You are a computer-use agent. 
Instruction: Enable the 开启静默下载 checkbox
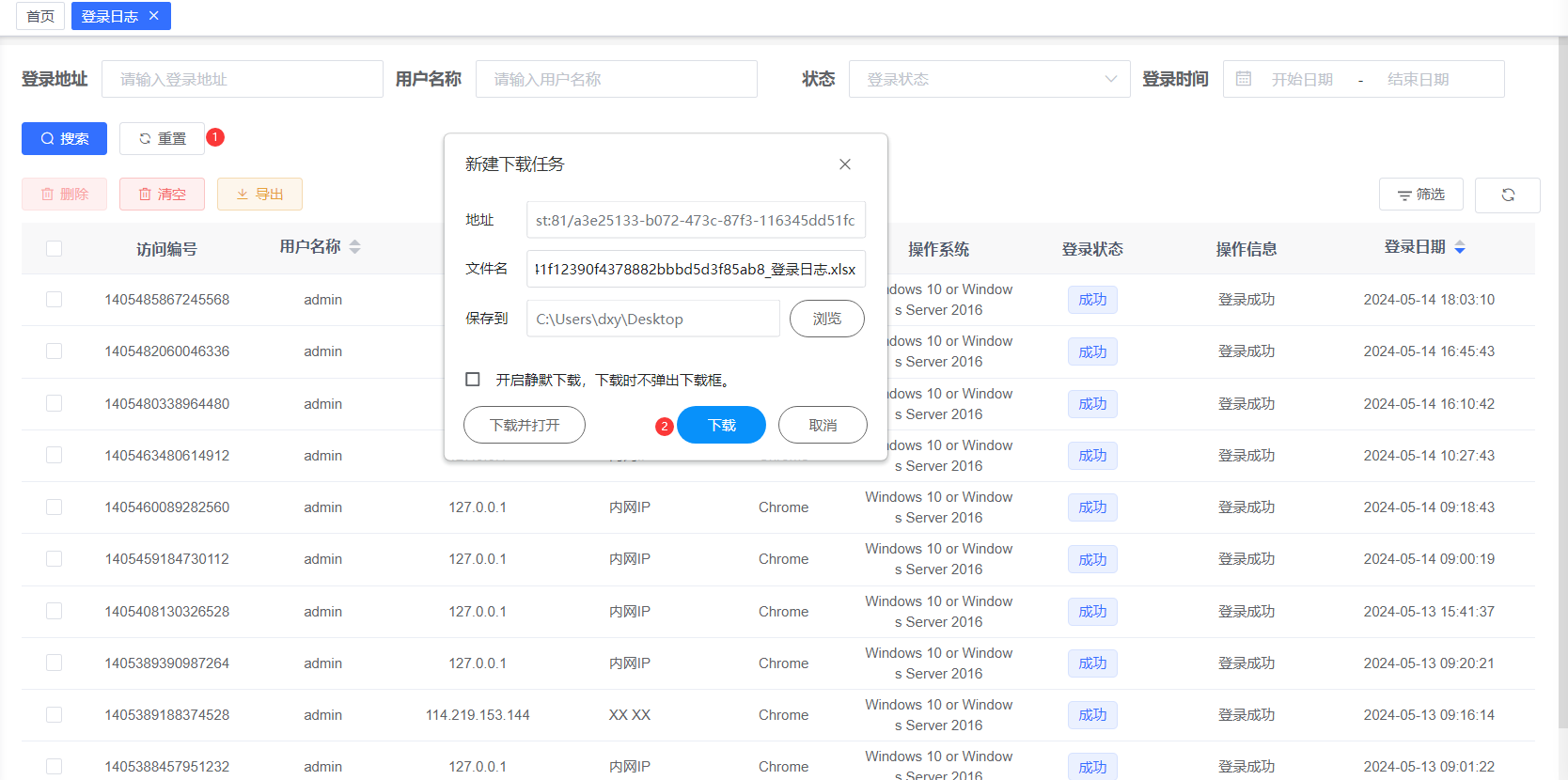473,380
